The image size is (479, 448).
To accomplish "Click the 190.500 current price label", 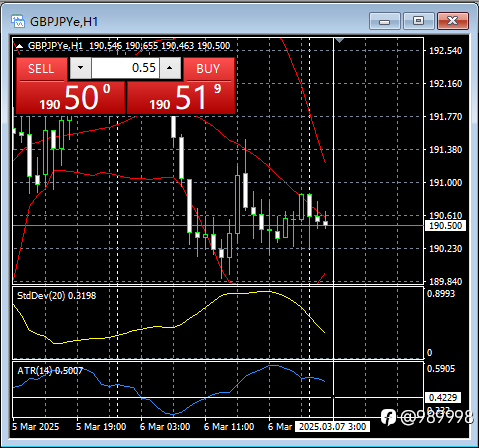I will 445,226.
